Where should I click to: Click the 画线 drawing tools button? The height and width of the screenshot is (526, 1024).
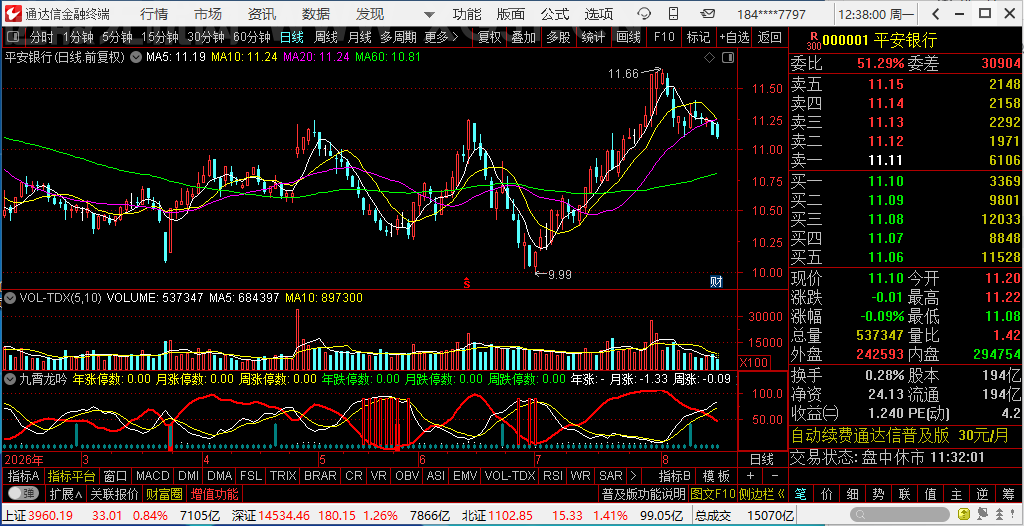pos(628,37)
